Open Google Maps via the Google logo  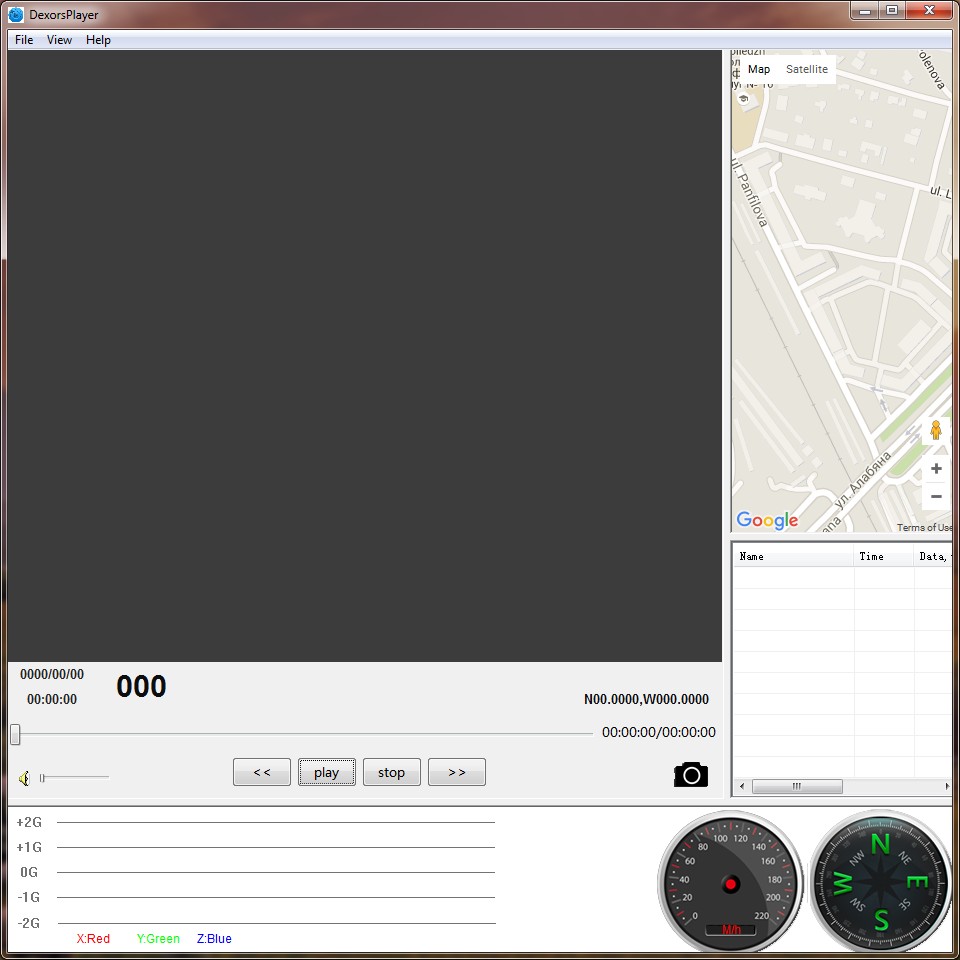(x=766, y=520)
